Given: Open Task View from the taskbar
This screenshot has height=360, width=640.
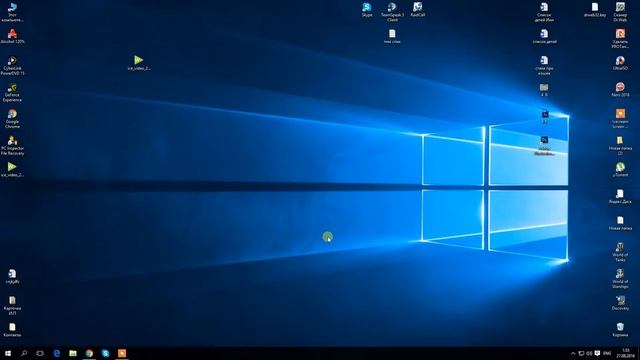Looking at the screenshot, I should pyautogui.click(x=40, y=353).
